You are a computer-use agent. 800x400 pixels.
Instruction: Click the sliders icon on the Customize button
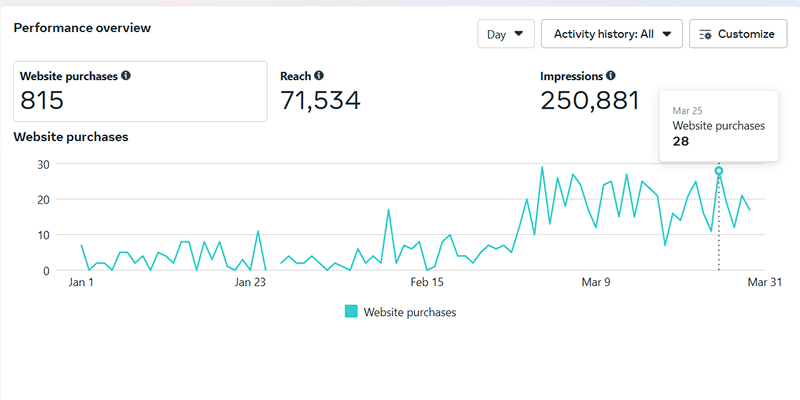(706, 34)
